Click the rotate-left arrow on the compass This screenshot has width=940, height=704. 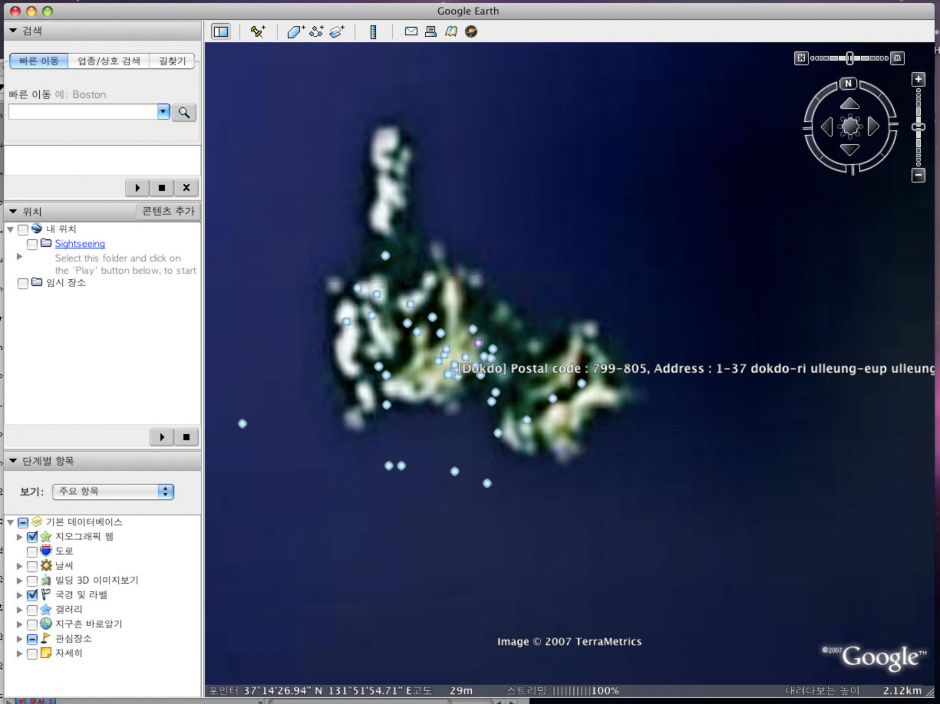[x=827, y=127]
